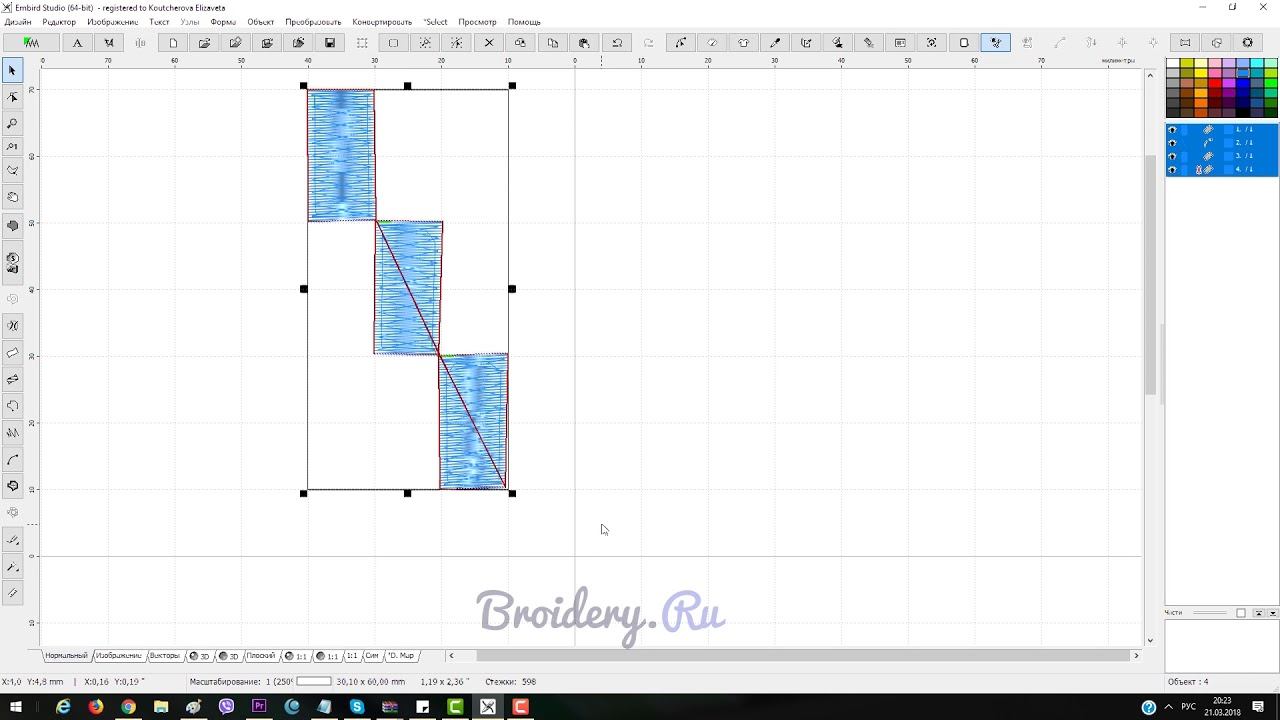Viewport: 1280px width, 720px height.
Task: Open the Конвертировать menu
Action: (382, 22)
